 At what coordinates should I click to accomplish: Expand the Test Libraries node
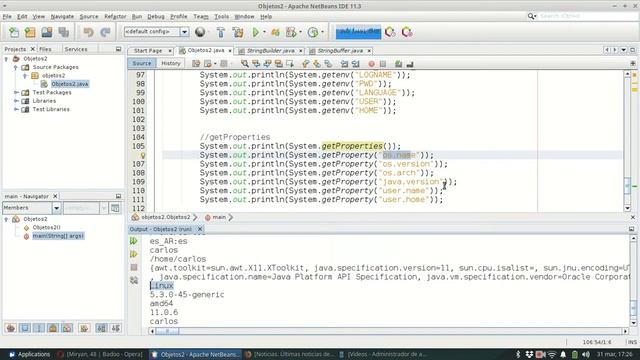tap(16, 109)
